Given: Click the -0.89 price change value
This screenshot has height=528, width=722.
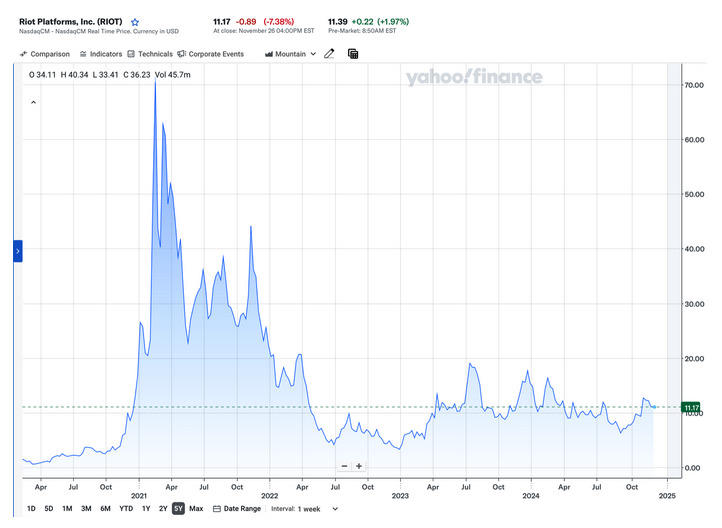Looking at the screenshot, I should (246, 22).
